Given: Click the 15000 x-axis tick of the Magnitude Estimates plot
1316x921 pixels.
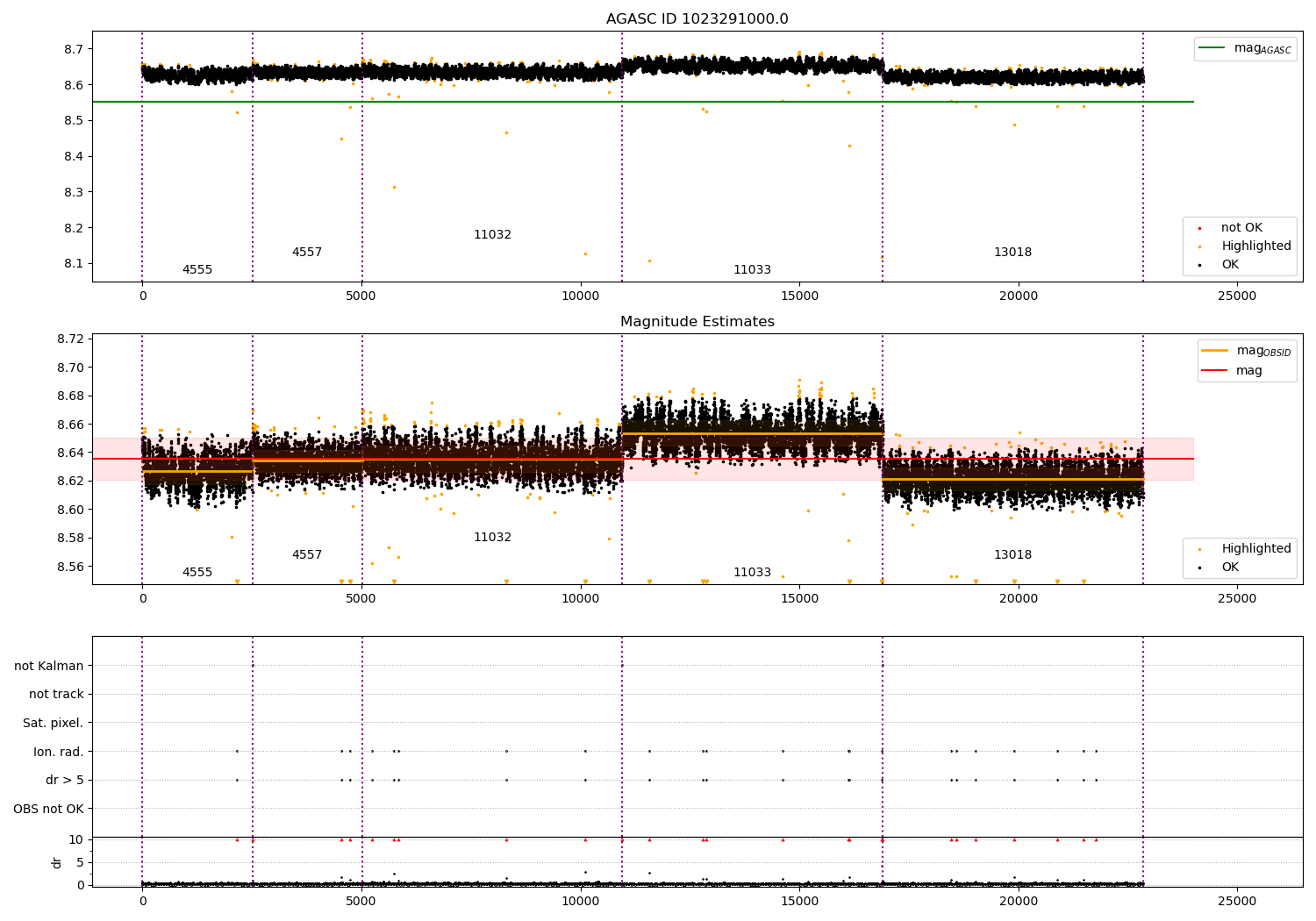Looking at the screenshot, I should 799,598.
